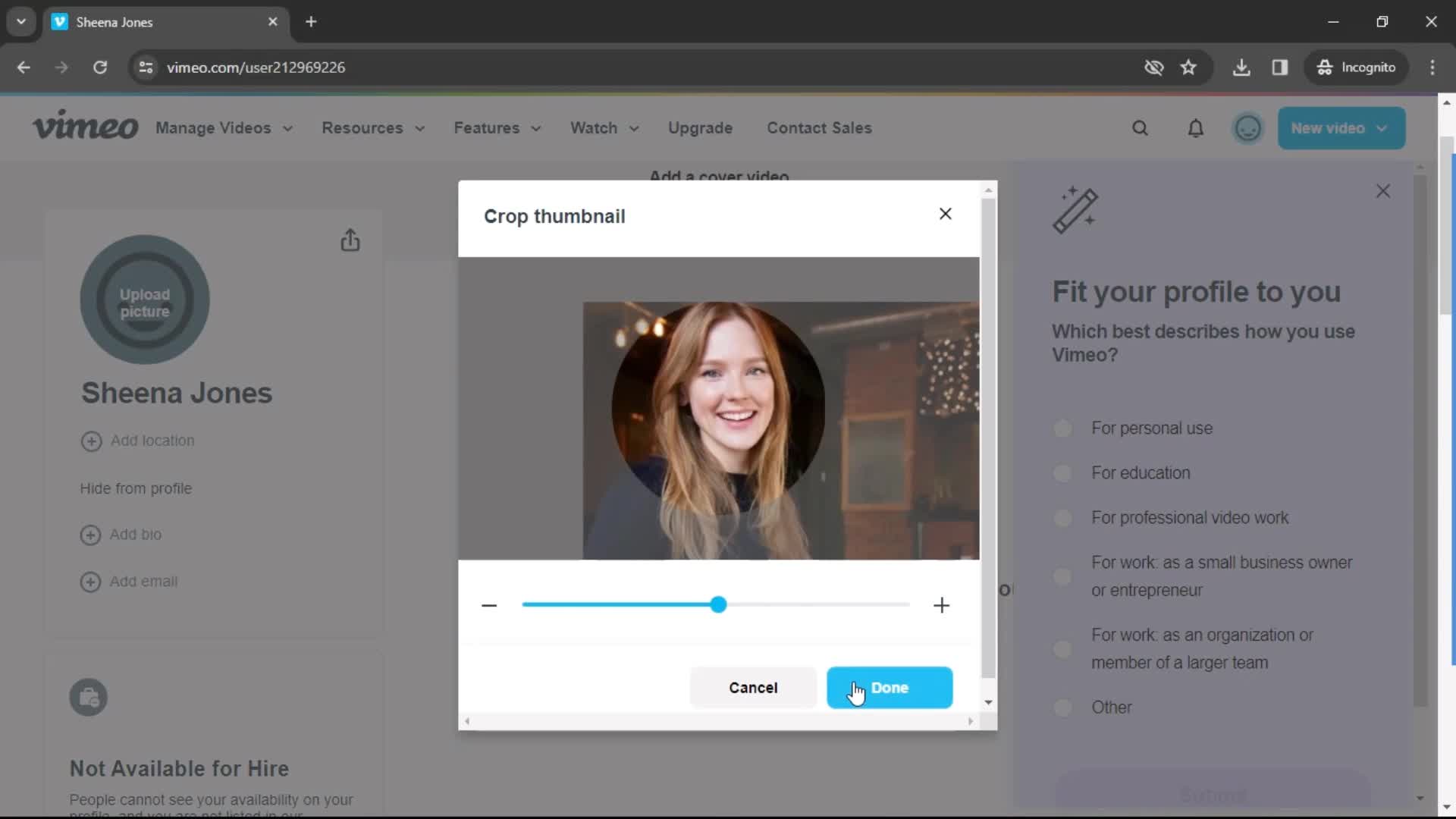This screenshot has height=819, width=1456.
Task: Click Upload picture avatar
Action: [145, 300]
